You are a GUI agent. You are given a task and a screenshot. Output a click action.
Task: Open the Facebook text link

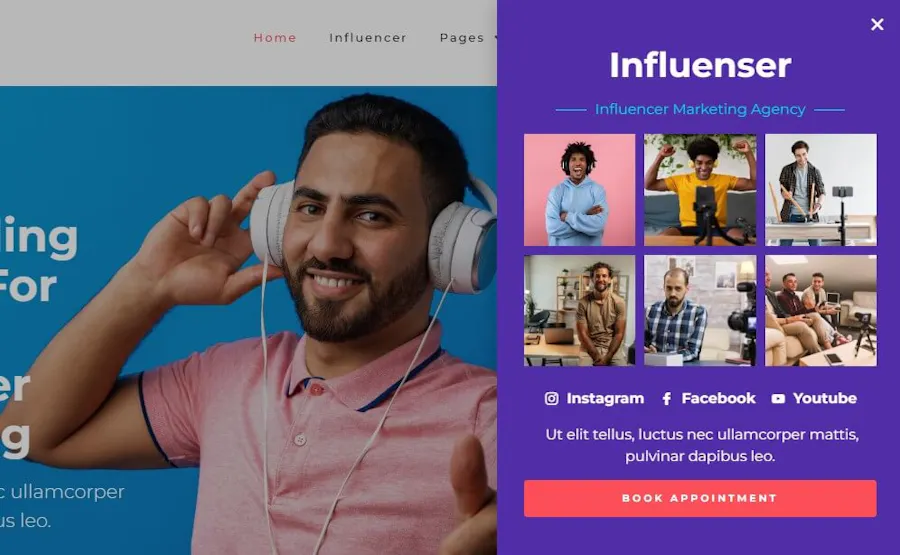pyautogui.click(x=718, y=398)
